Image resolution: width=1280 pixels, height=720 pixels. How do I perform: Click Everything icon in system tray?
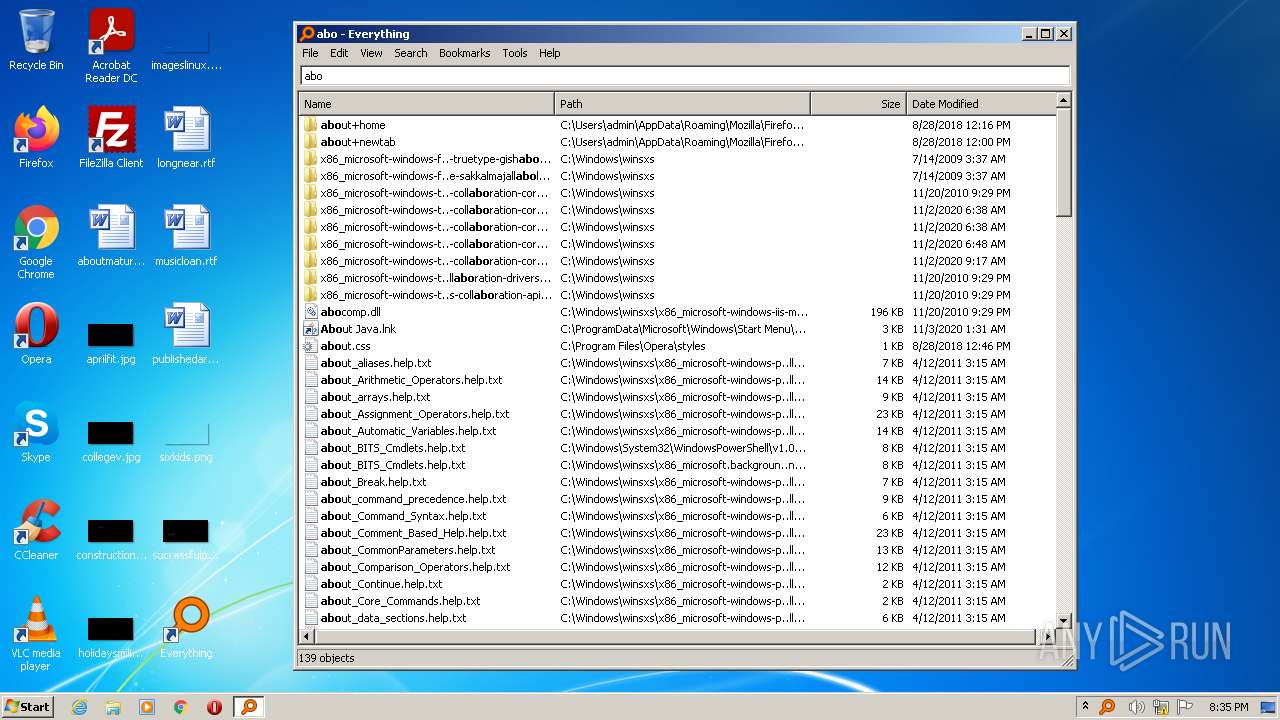(1108, 707)
